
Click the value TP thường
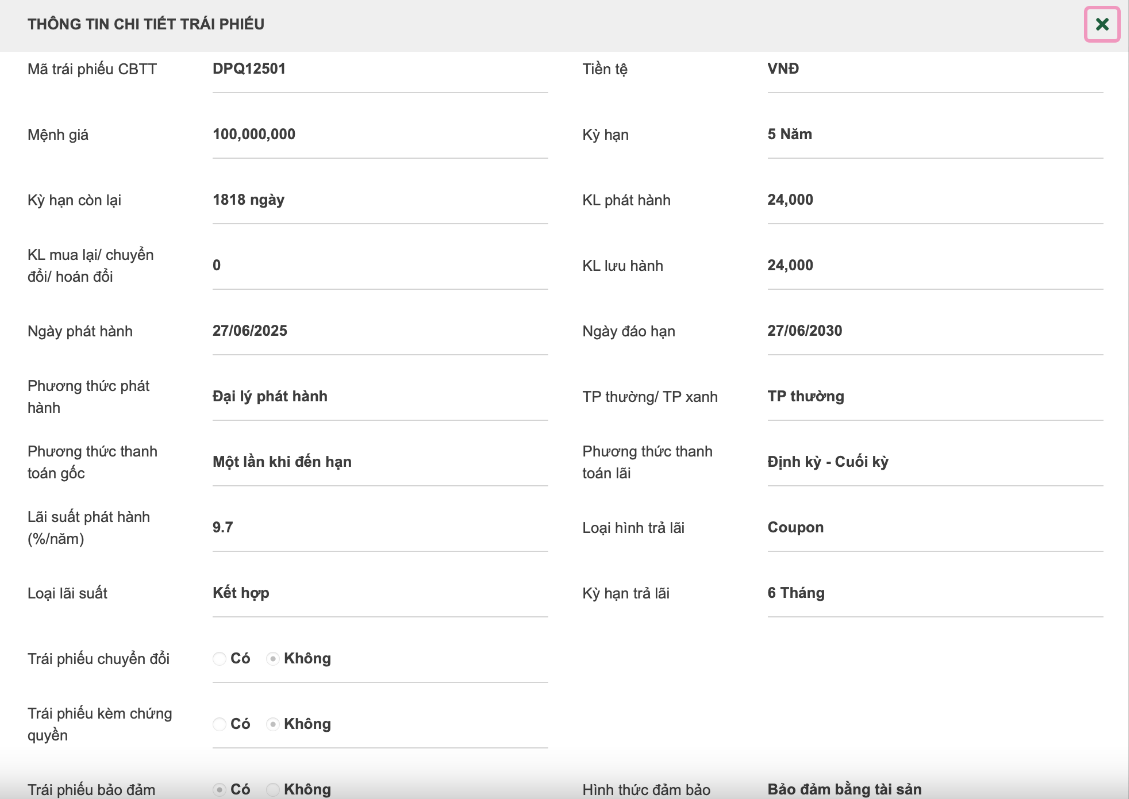(806, 397)
